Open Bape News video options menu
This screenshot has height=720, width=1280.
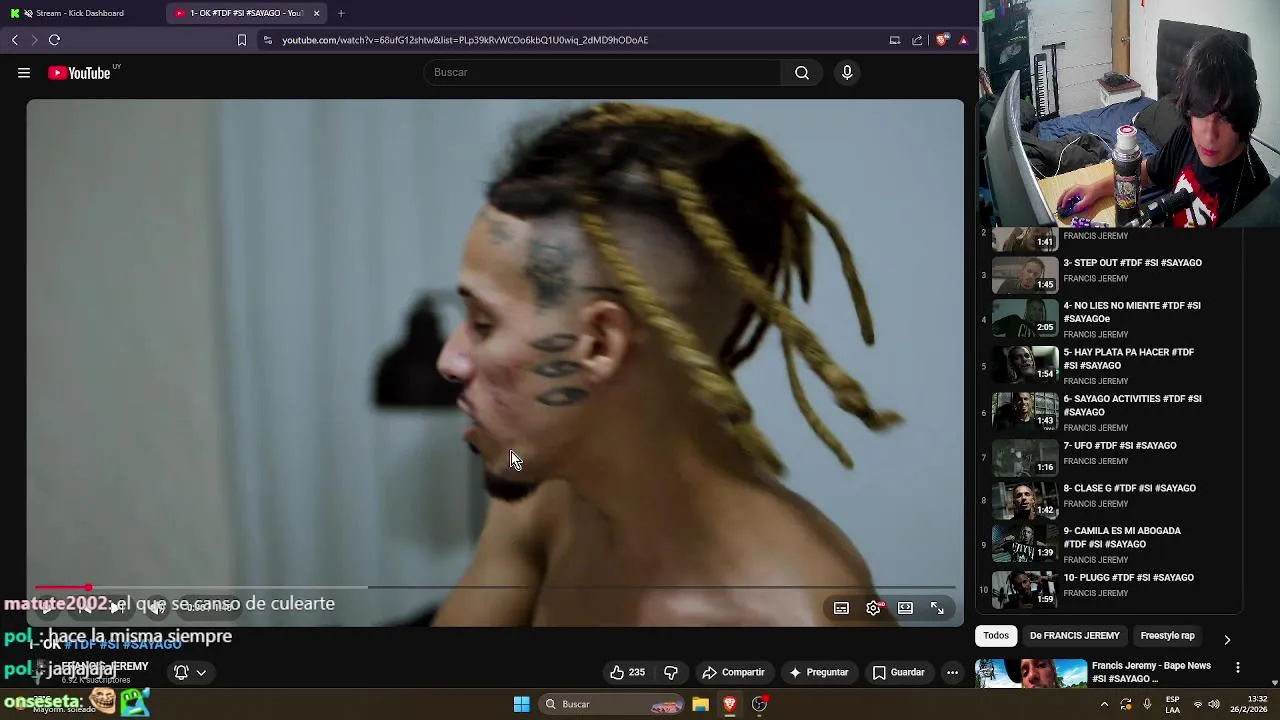[1237, 667]
